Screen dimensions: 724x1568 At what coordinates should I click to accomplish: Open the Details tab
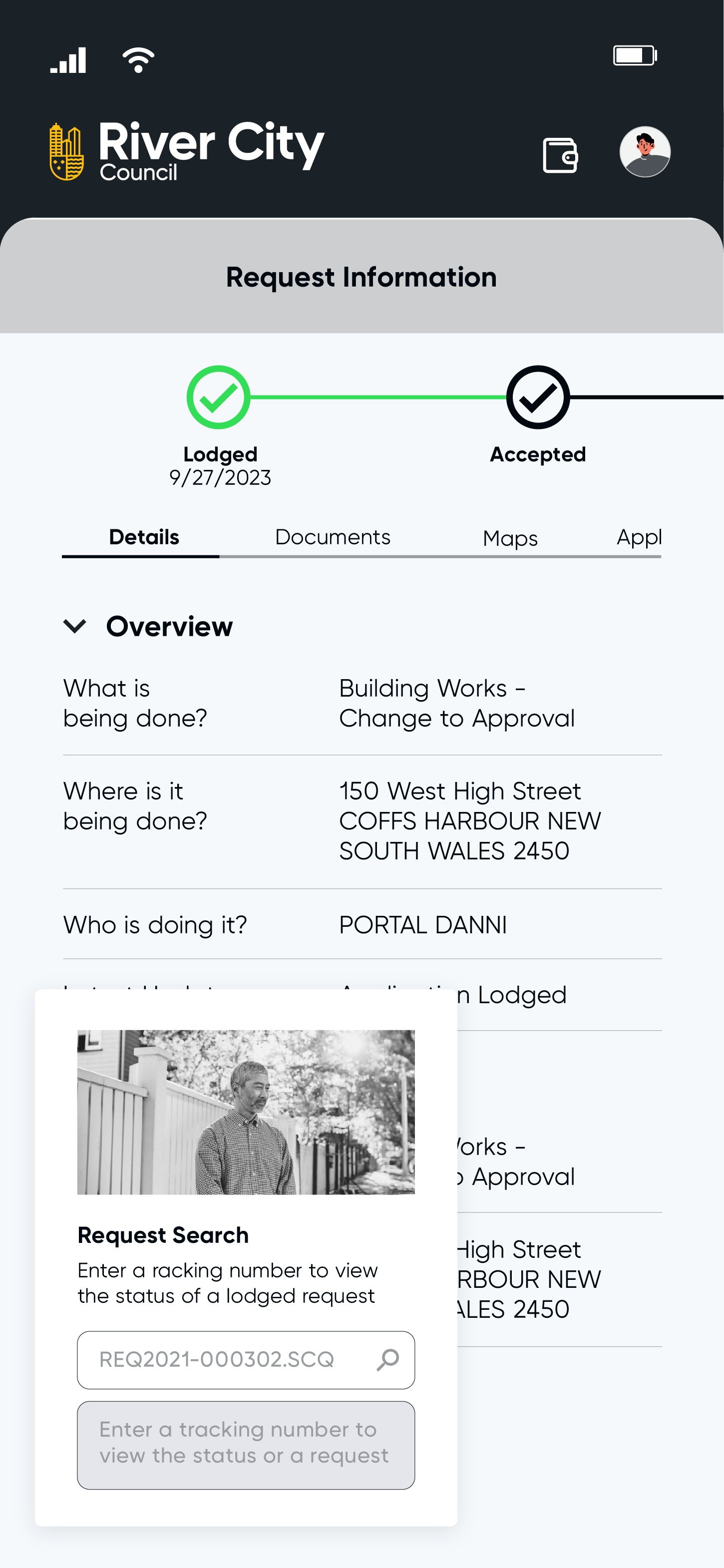(x=144, y=537)
